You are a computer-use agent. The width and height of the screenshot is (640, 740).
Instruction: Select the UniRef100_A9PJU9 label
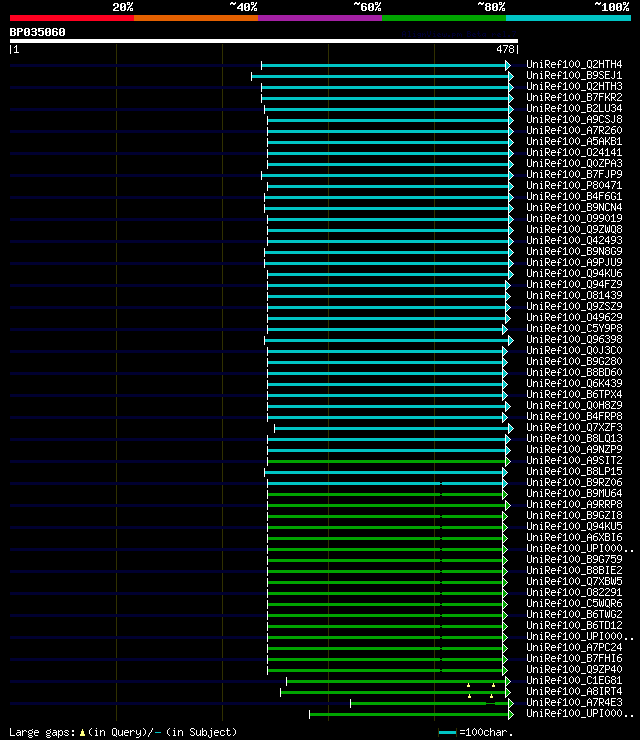pyautogui.click(x=574, y=262)
